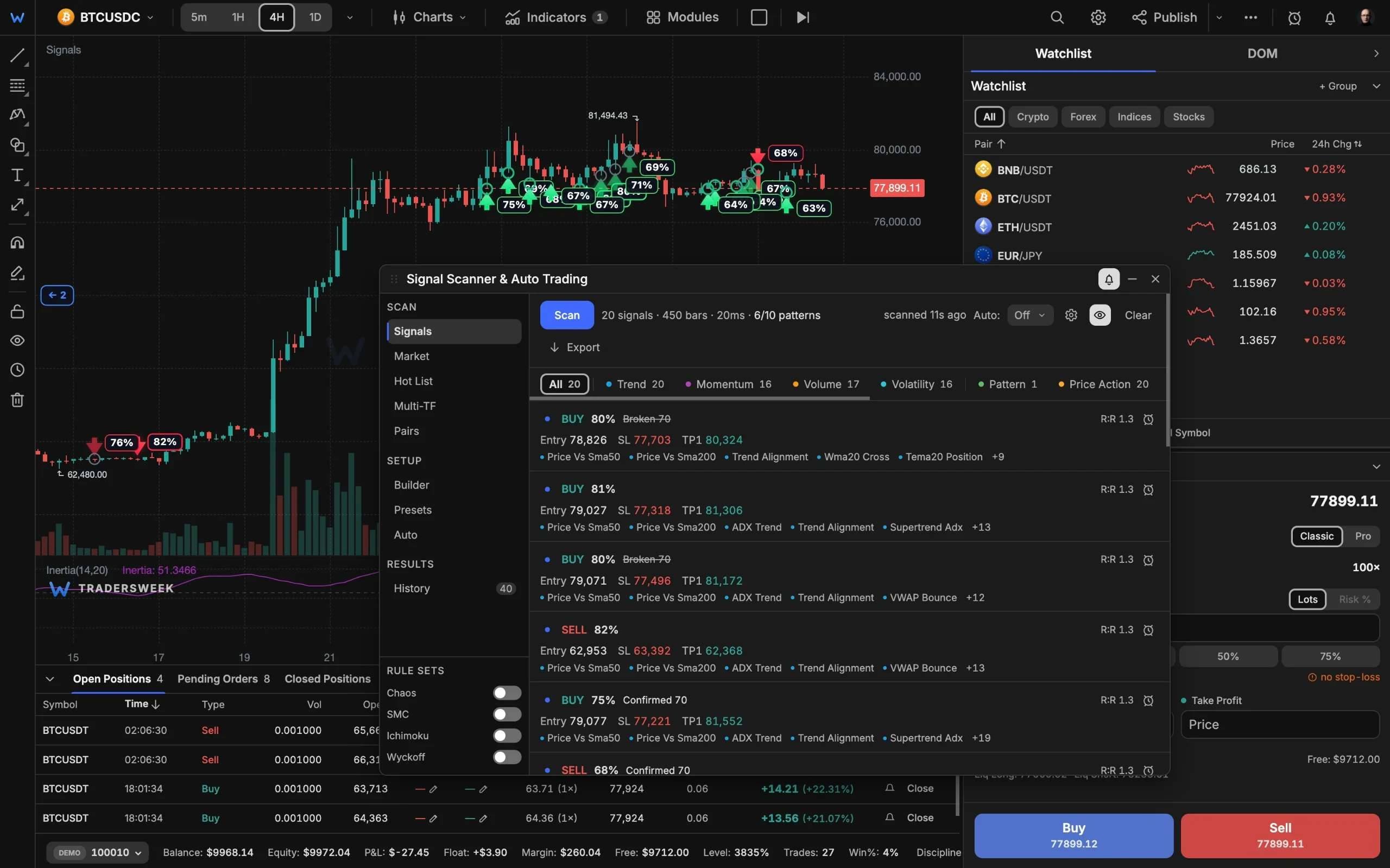Click the Export button

pos(574,347)
